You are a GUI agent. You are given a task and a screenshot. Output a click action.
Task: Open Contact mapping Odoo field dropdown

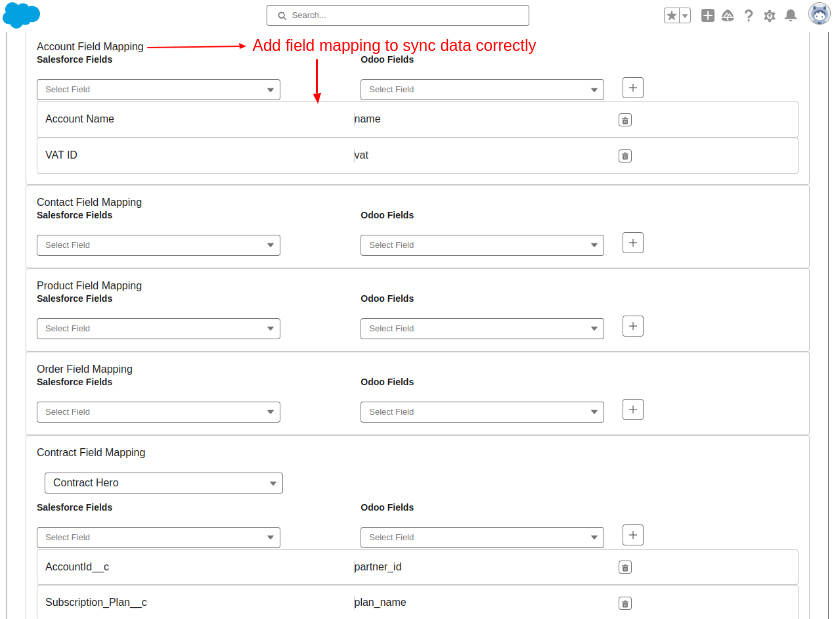coord(482,245)
